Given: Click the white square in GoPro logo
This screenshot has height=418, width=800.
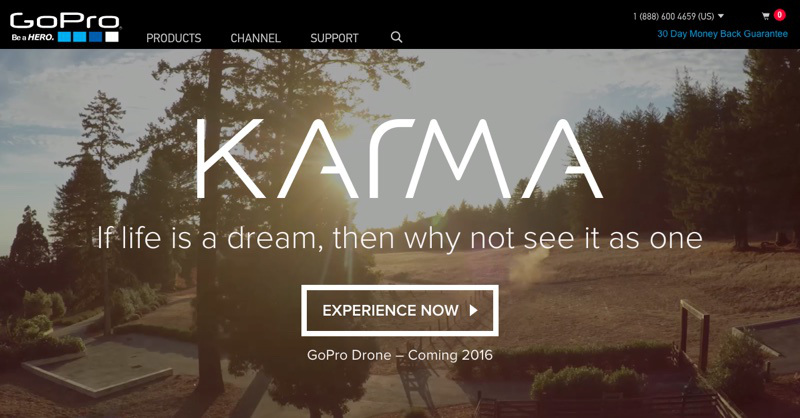Looking at the screenshot, I should point(112,37).
